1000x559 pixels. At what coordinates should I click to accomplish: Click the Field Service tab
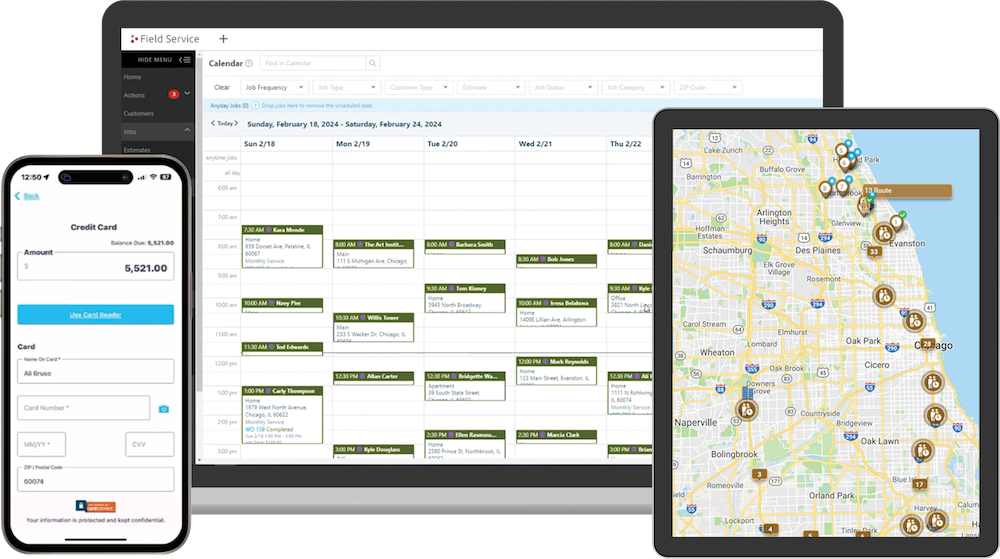[x=165, y=39]
